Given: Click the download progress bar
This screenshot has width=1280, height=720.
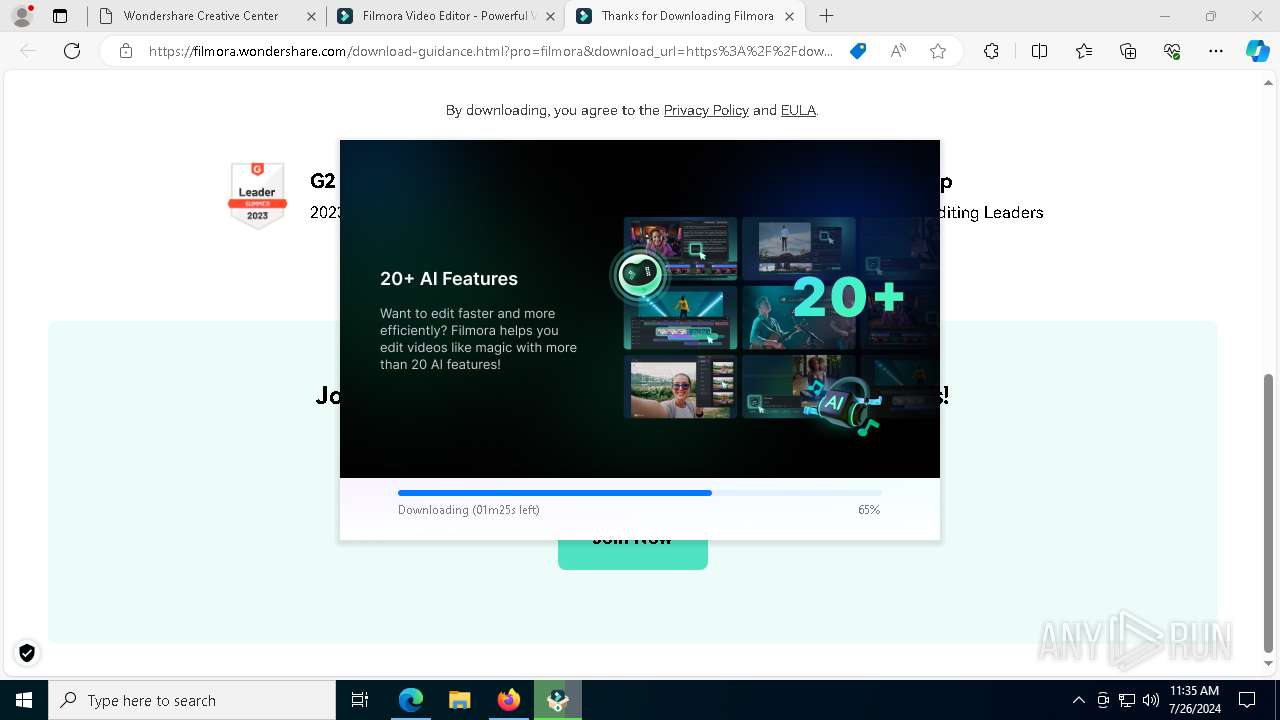Looking at the screenshot, I should click(640, 493).
